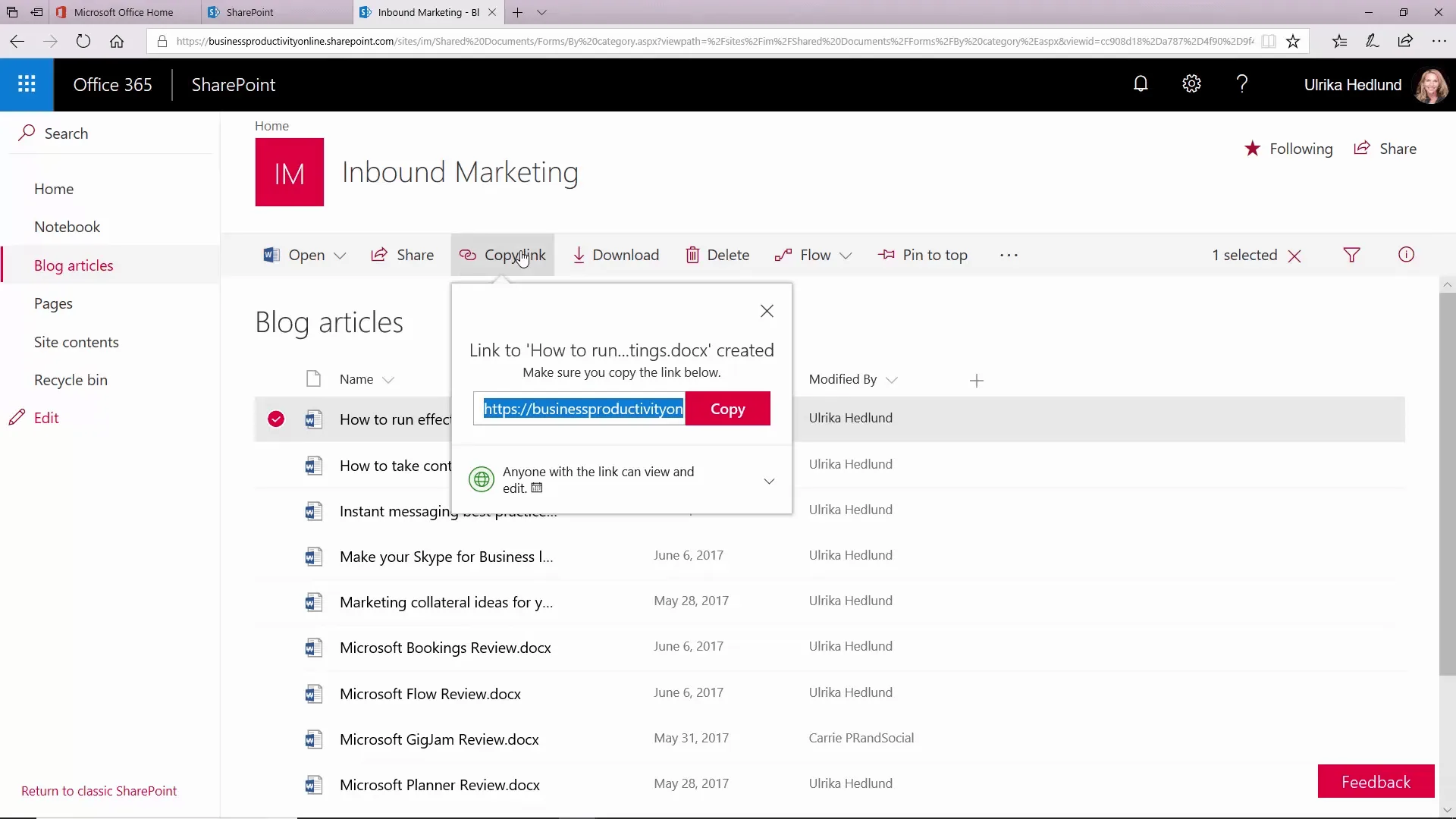Click the SharePoint link in the header
This screenshot has width=1456, height=819.
(234, 85)
